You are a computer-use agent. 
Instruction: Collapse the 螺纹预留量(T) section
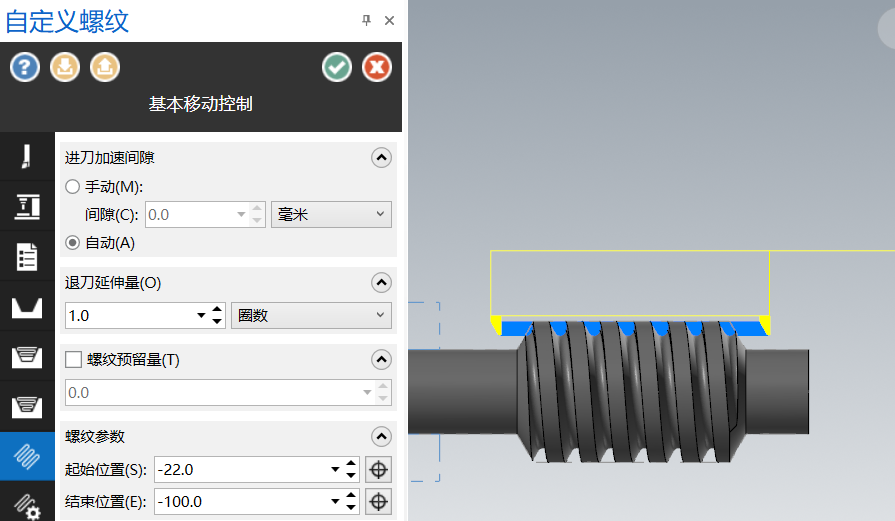pyautogui.click(x=381, y=359)
